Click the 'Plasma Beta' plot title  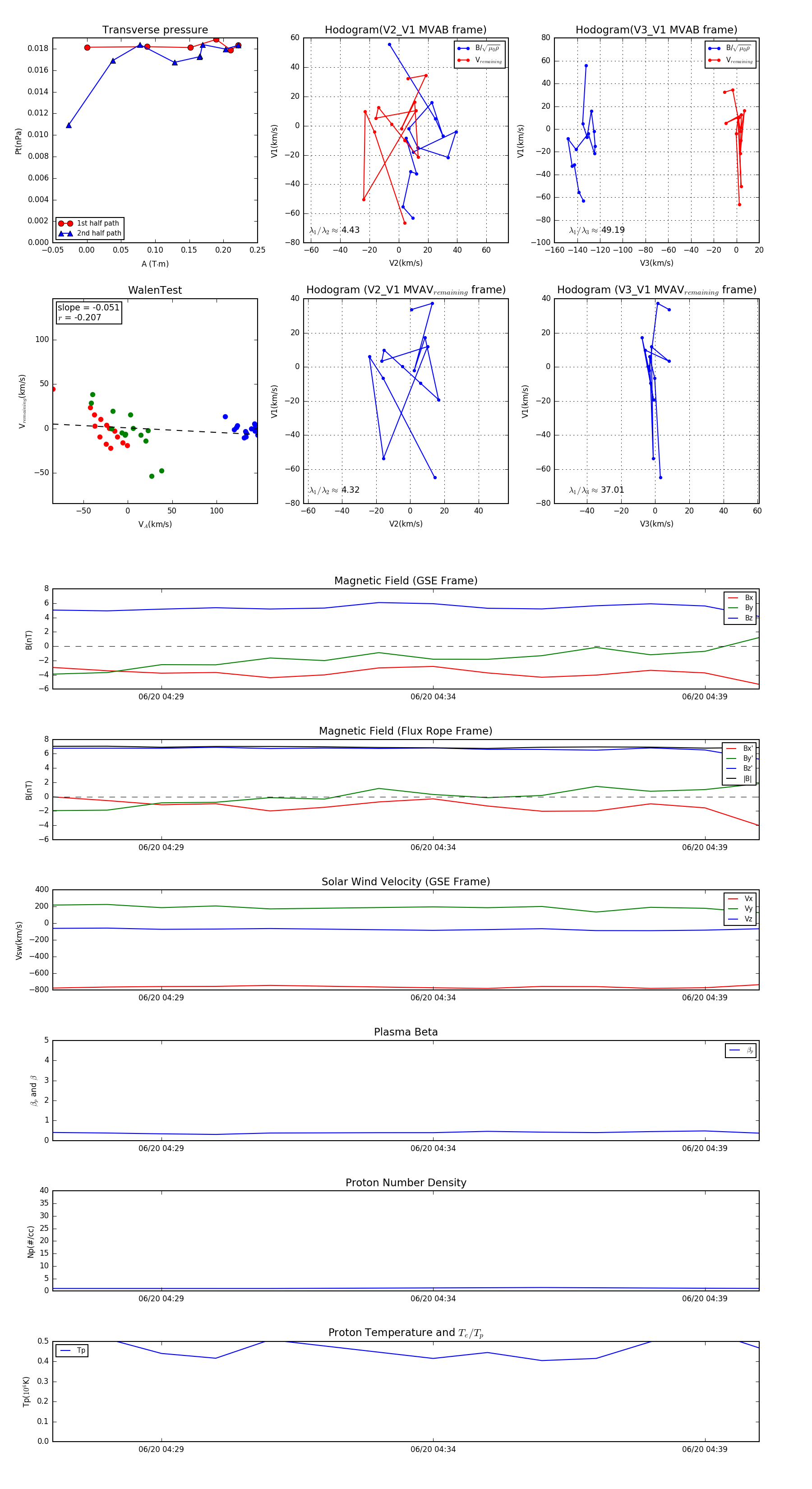[x=406, y=1032]
